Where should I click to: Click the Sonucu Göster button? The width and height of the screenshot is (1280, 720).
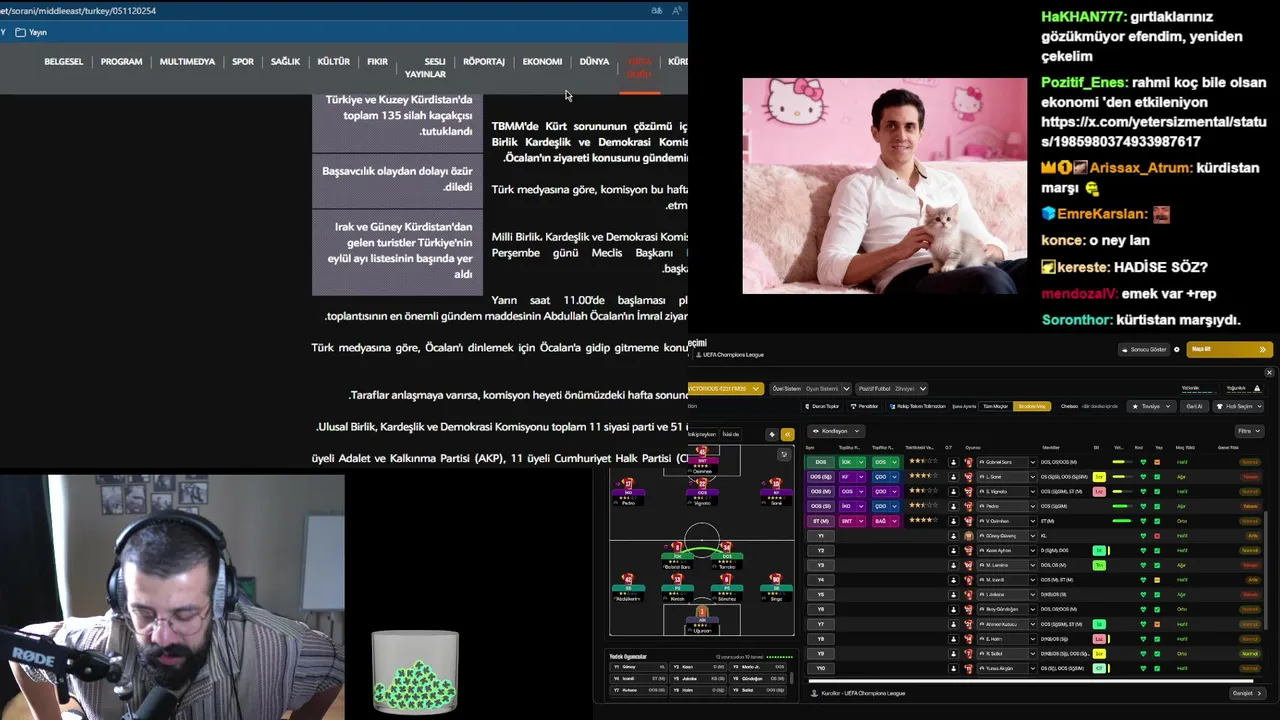(1143, 350)
